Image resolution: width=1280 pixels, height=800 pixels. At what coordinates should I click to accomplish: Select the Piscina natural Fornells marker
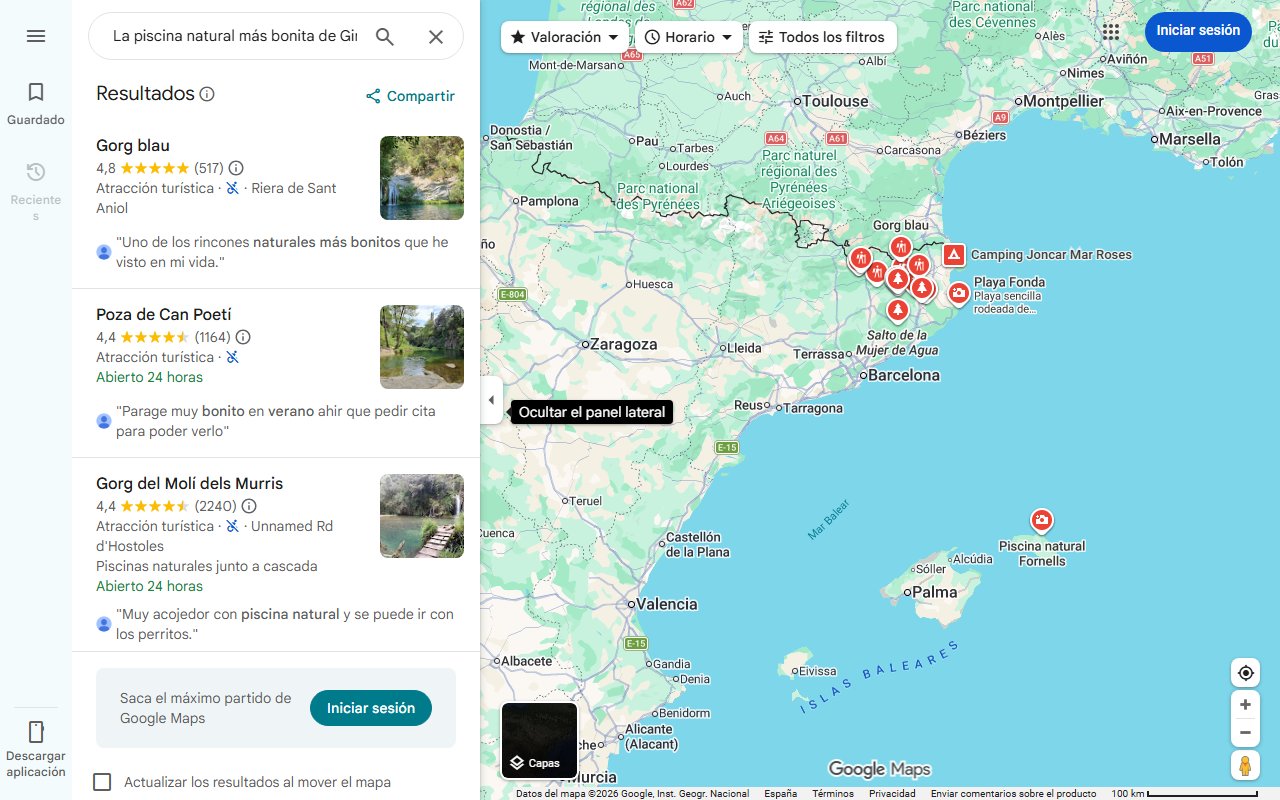click(1042, 520)
